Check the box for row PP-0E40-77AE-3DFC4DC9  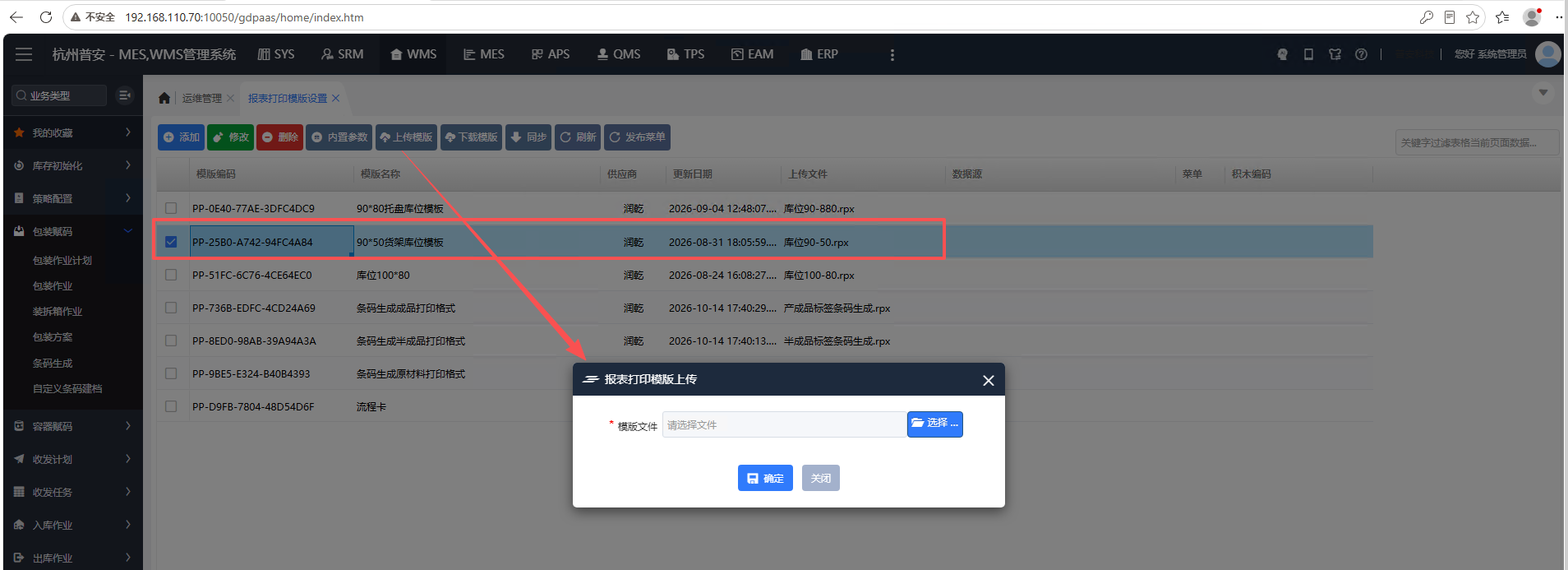171,208
